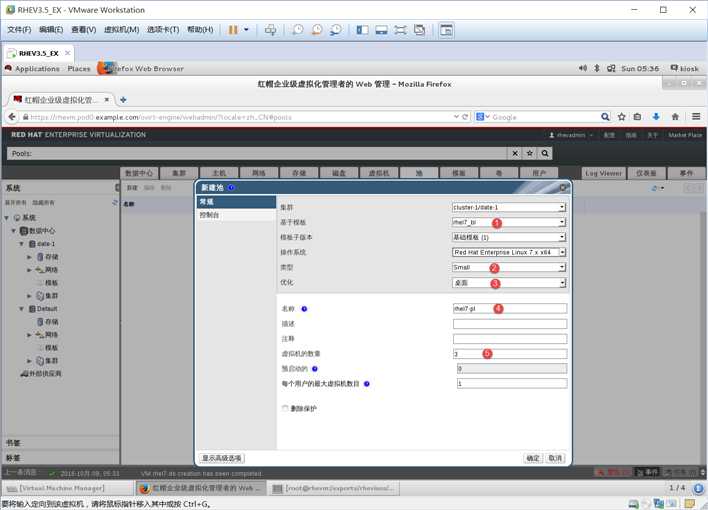Viewport: 708px width, 510px height.
Task: Click the 注释 comment input field
Action: pyautogui.click(x=510, y=339)
